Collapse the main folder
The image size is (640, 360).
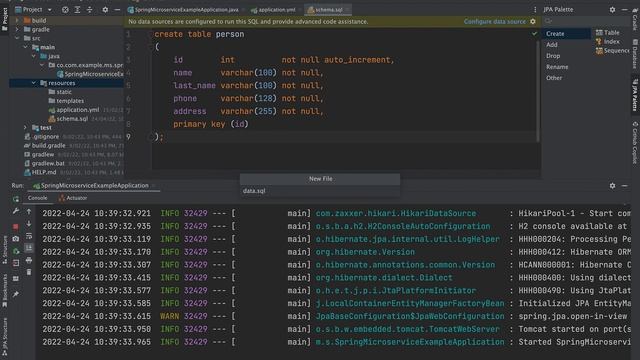click(x=25, y=47)
